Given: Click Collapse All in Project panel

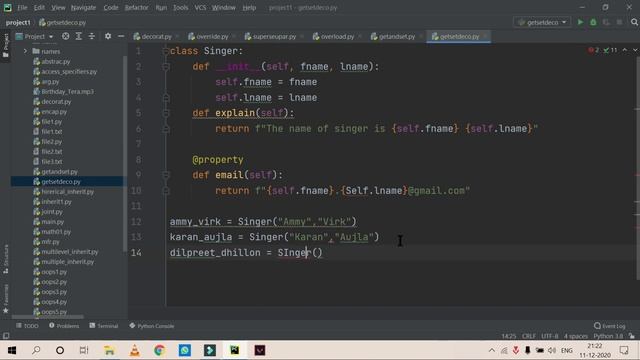Looking at the screenshot, I should point(91,36).
